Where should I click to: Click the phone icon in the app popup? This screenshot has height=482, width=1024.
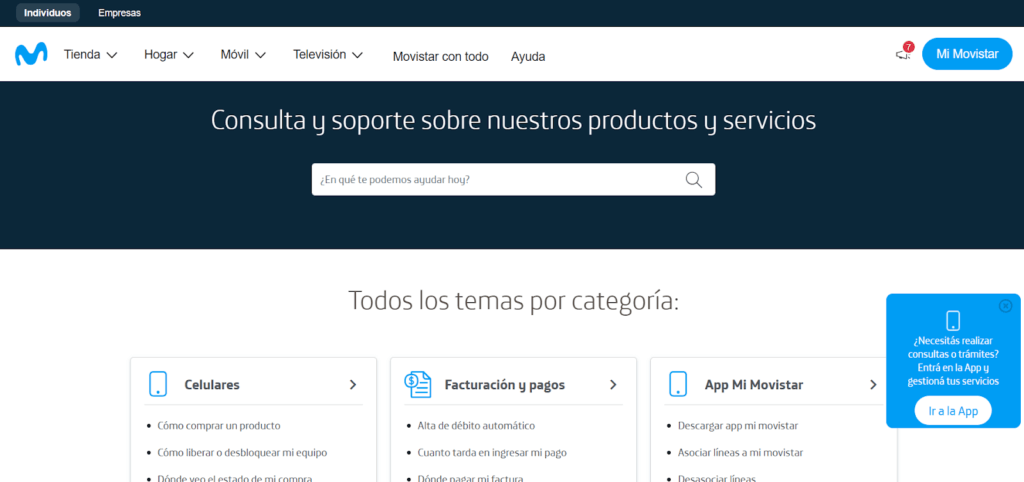coord(953,321)
